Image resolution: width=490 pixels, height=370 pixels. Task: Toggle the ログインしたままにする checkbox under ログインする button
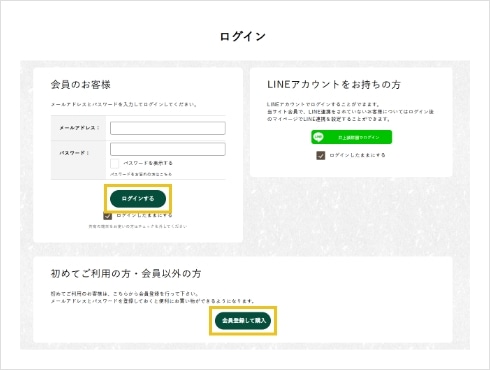[107, 216]
